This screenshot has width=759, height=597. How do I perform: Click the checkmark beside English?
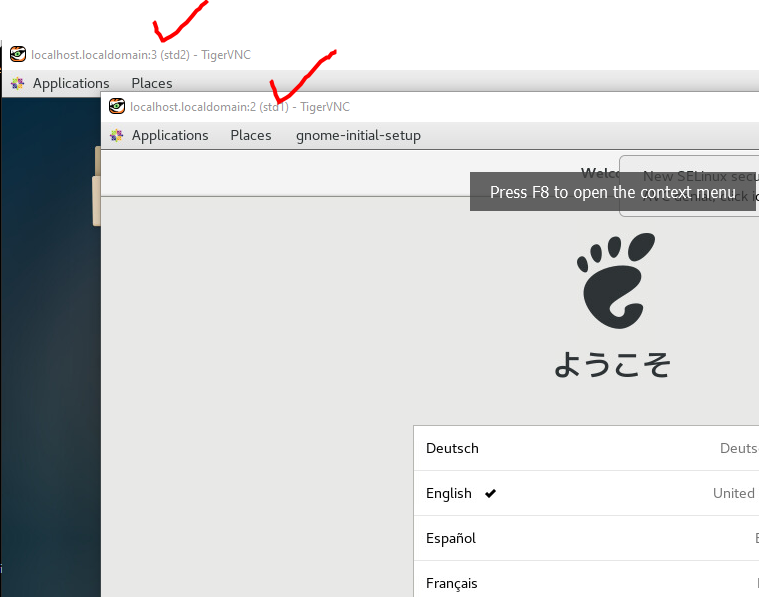coord(490,493)
